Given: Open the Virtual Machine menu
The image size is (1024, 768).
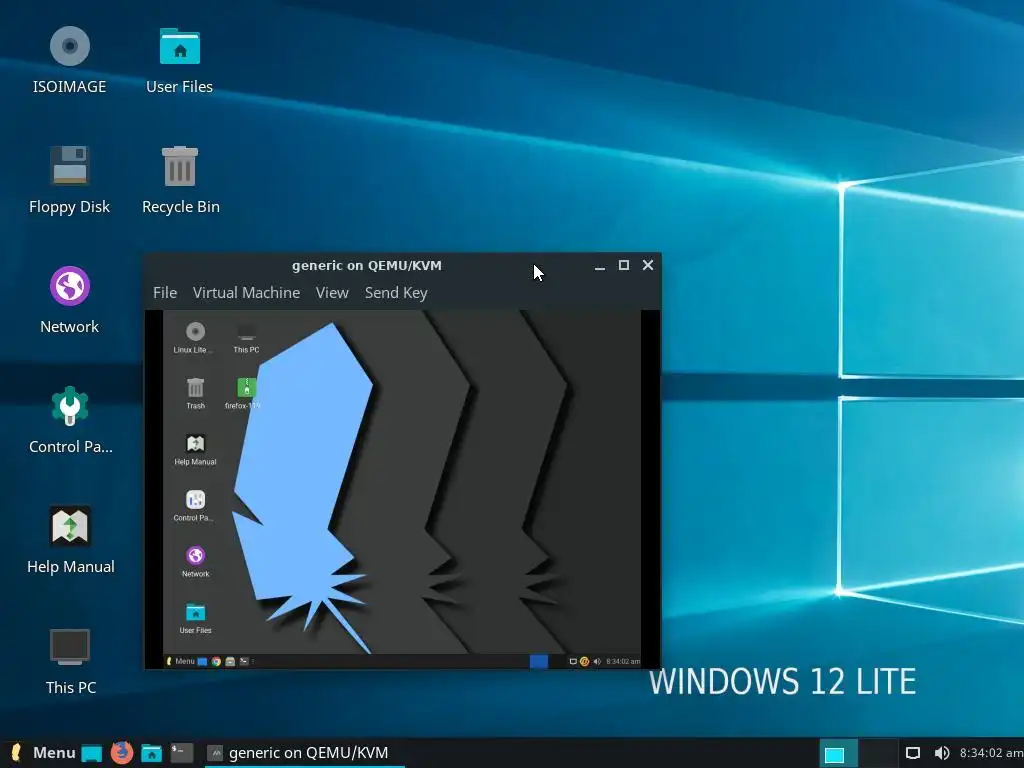Looking at the screenshot, I should [246, 293].
